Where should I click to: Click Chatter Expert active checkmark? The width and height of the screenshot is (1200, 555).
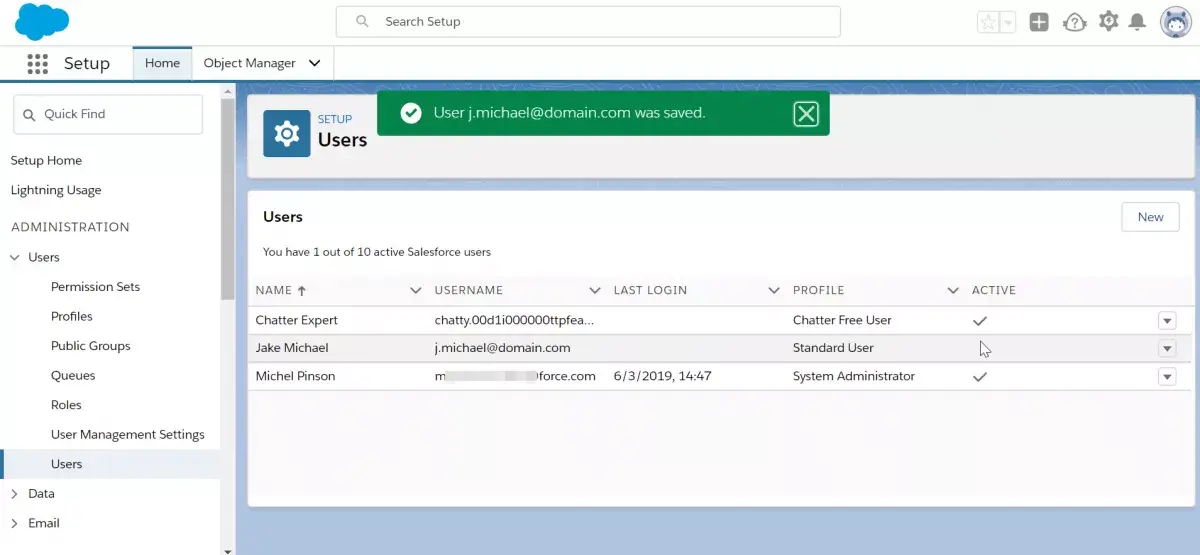(980, 321)
